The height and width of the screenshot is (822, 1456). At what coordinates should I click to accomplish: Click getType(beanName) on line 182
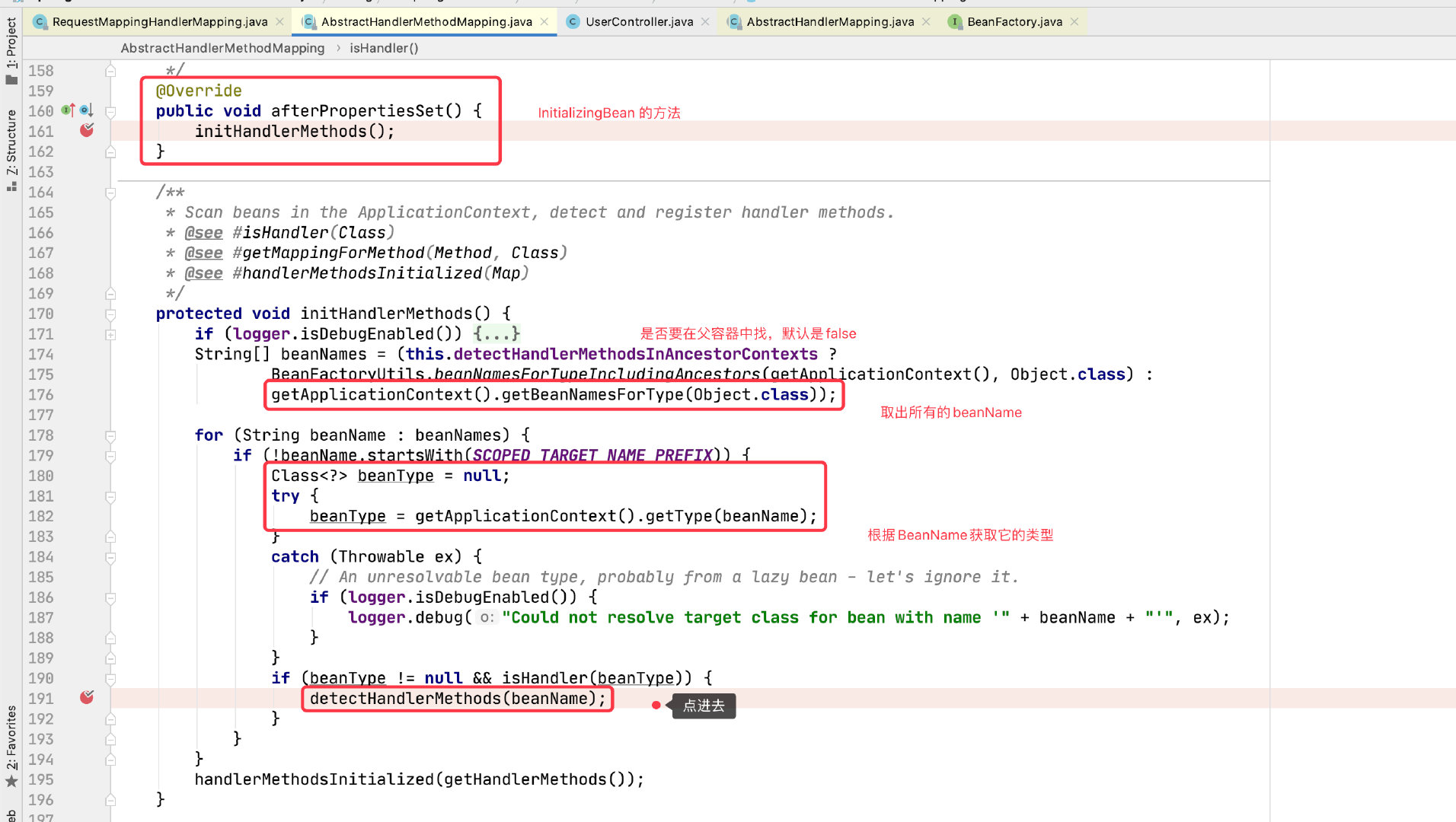[x=726, y=516]
